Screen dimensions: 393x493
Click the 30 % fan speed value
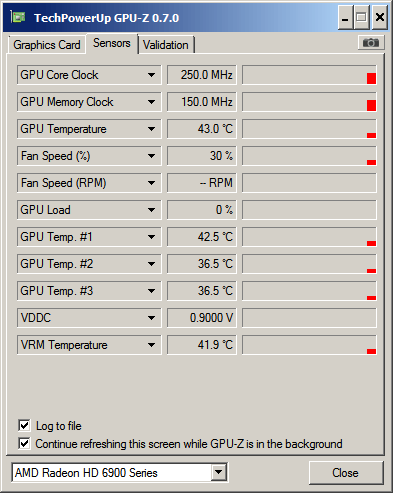pos(202,156)
